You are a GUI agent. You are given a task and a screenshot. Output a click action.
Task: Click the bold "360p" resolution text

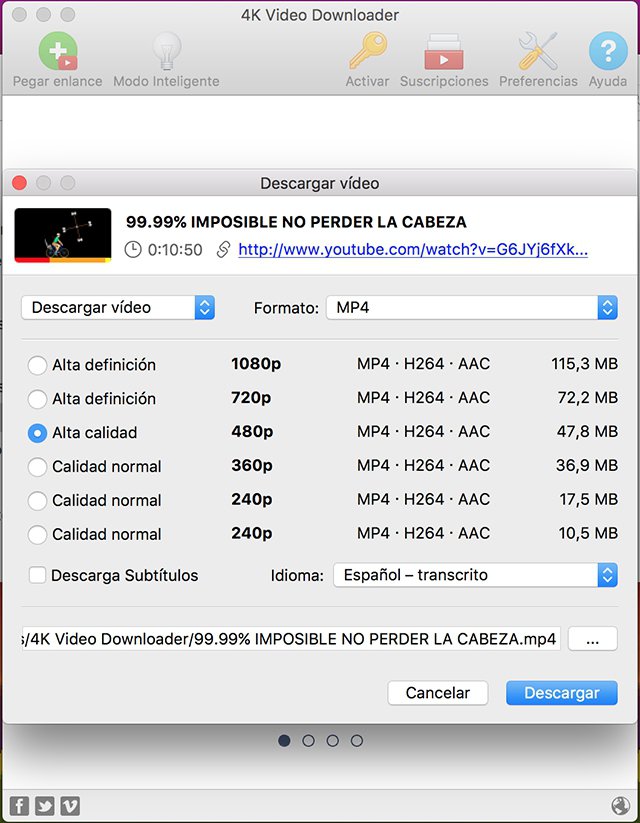252,466
